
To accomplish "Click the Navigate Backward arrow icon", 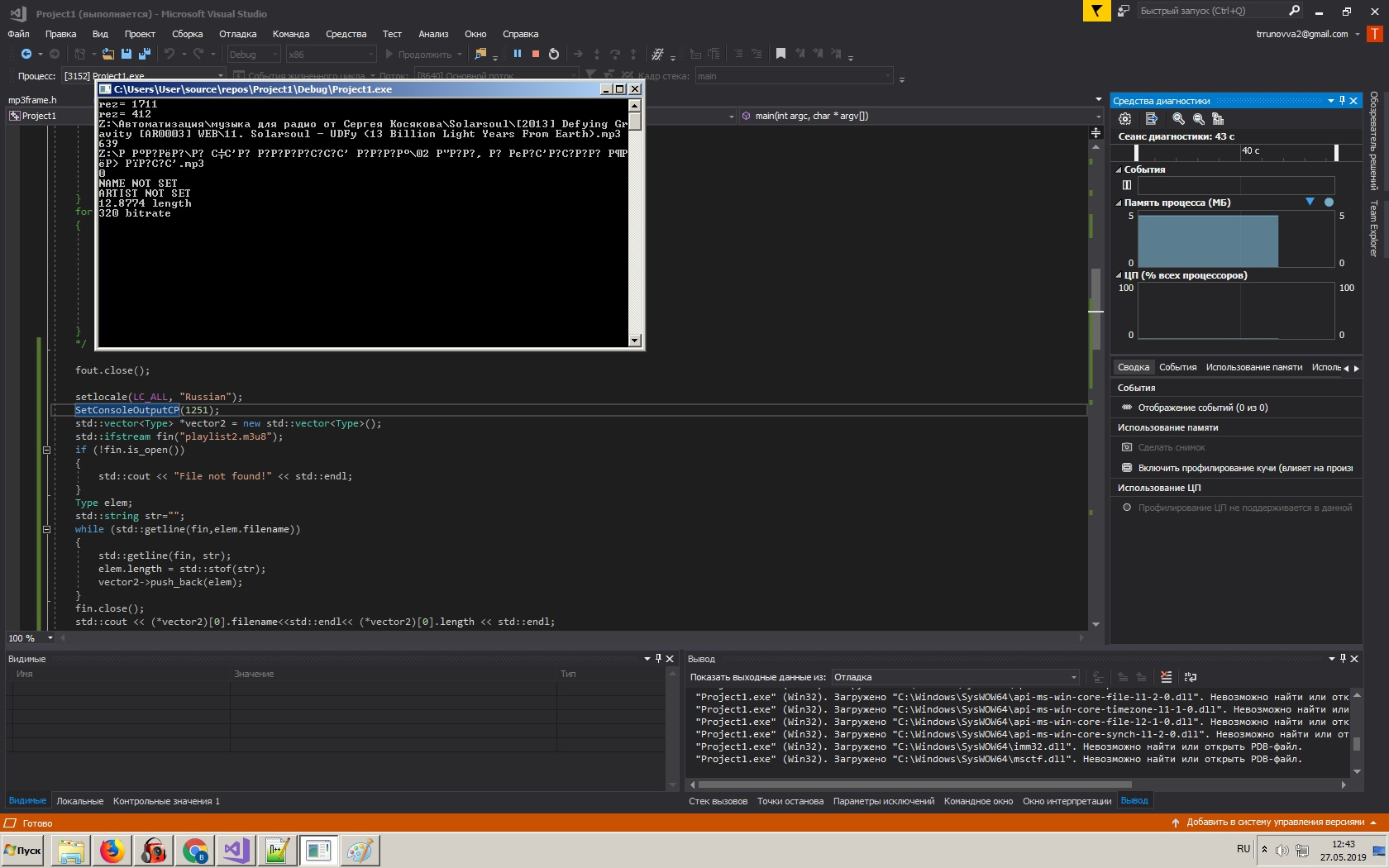I will click(26, 54).
